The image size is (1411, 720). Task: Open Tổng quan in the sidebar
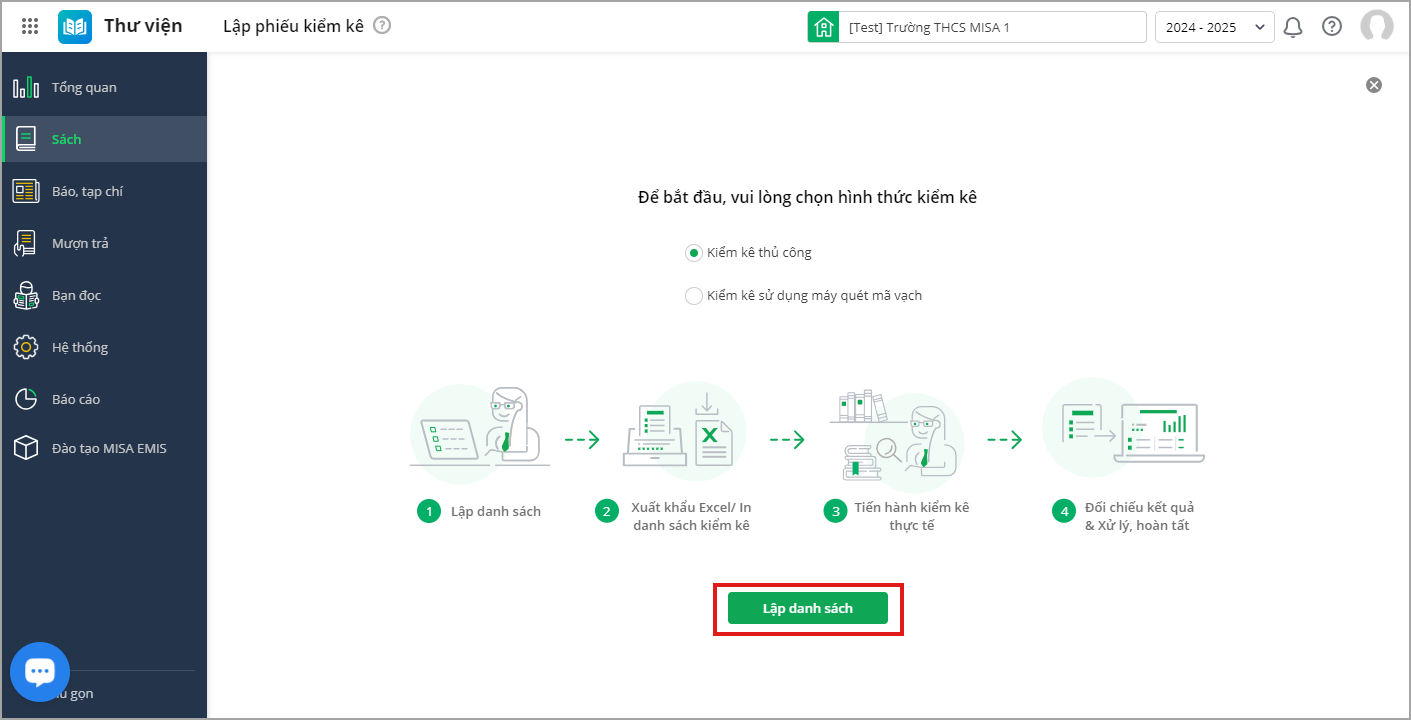tap(84, 88)
